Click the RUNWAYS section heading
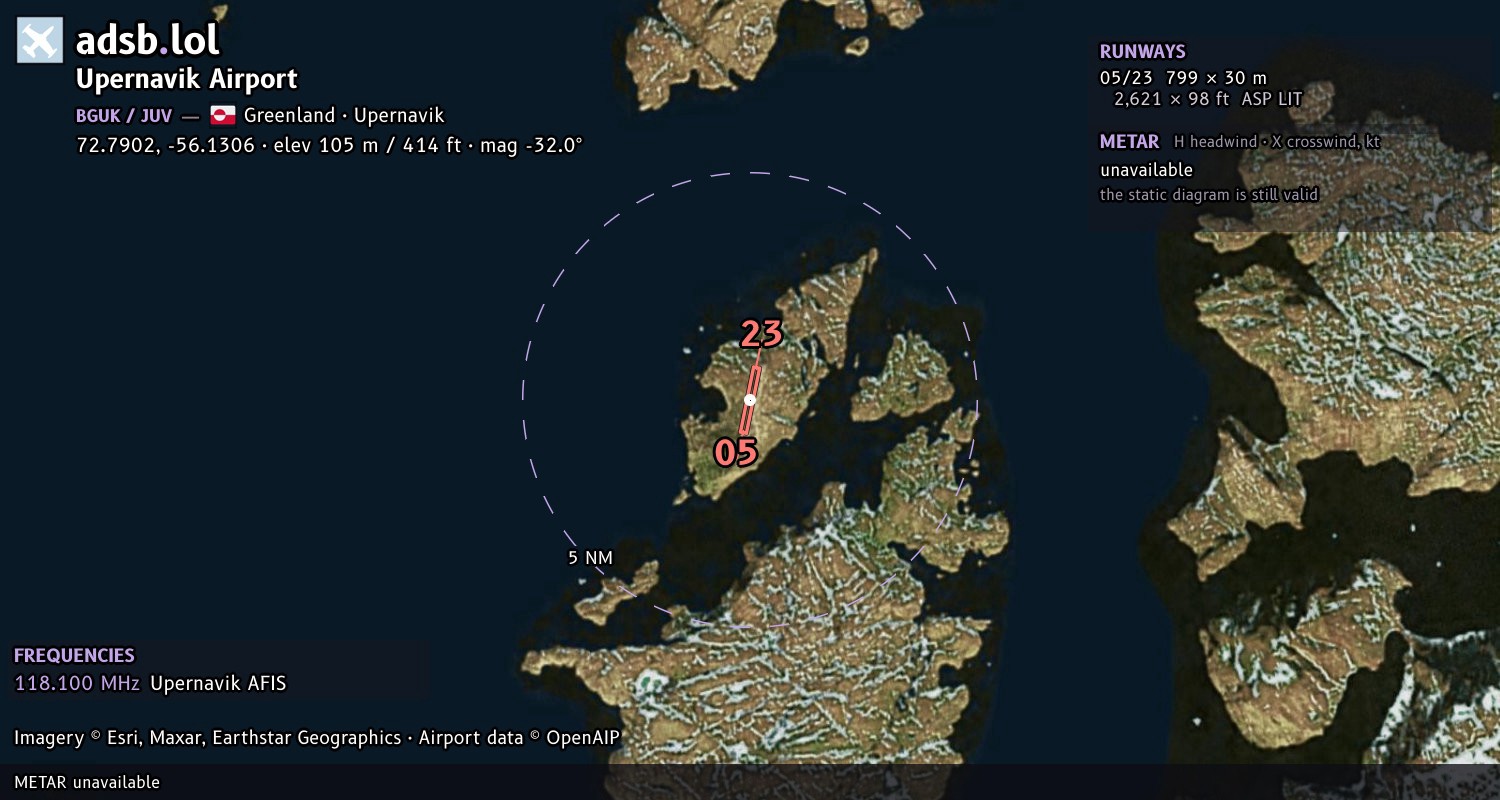Image resolution: width=1500 pixels, height=800 pixels. [1143, 52]
